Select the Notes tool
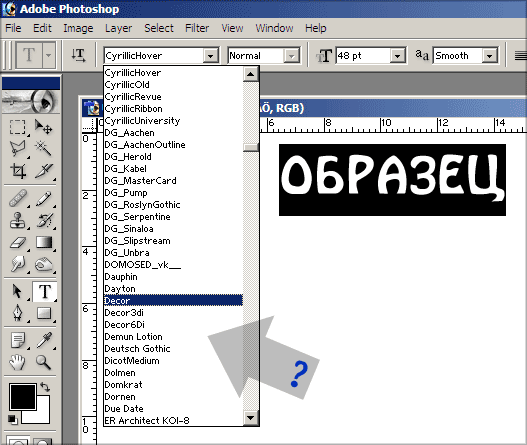 (17, 340)
